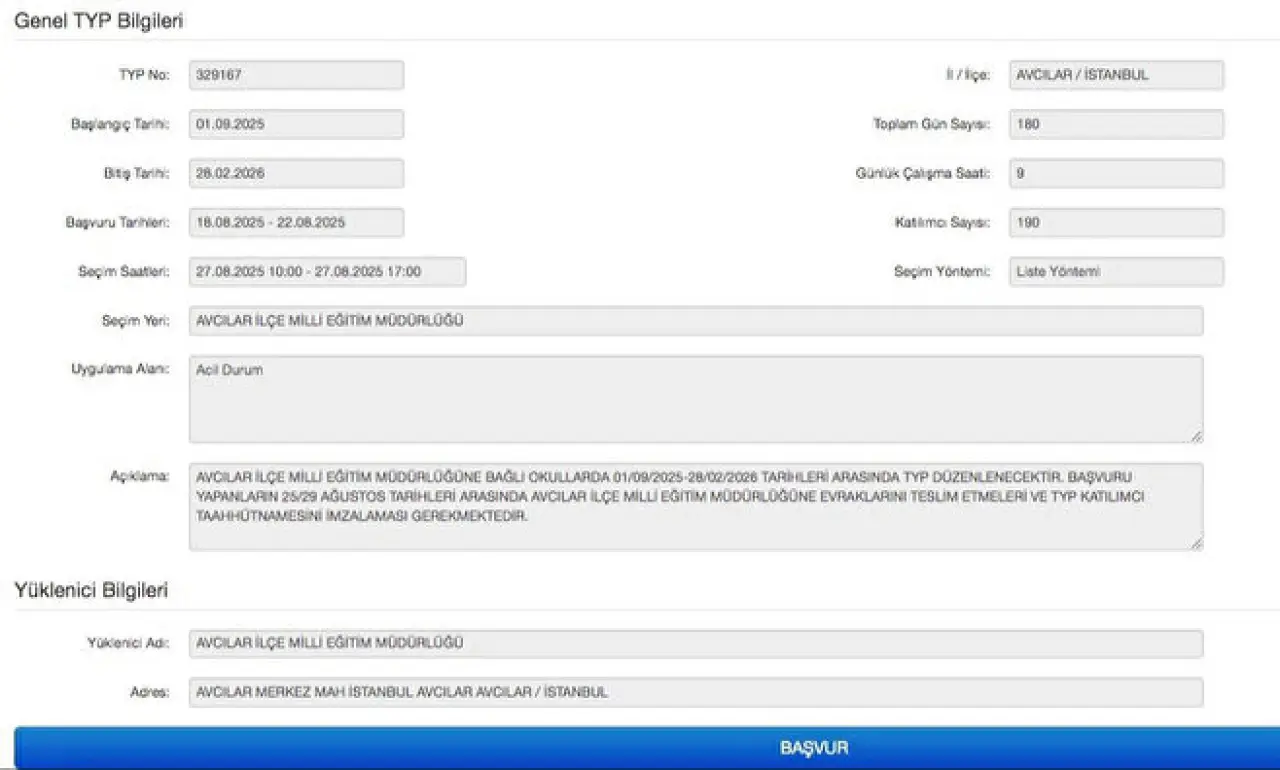
Task: Click the BAŞVUR button
Action: pos(646,748)
